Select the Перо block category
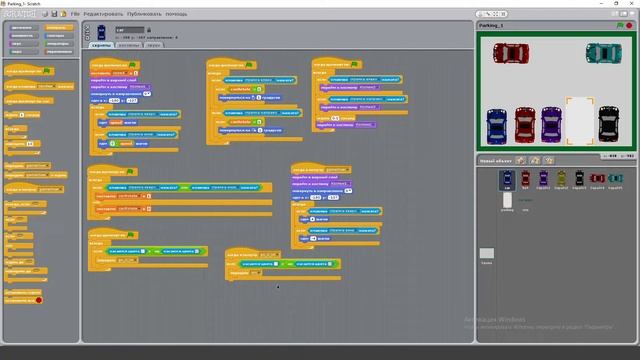The width and height of the screenshot is (640, 360). (24, 52)
